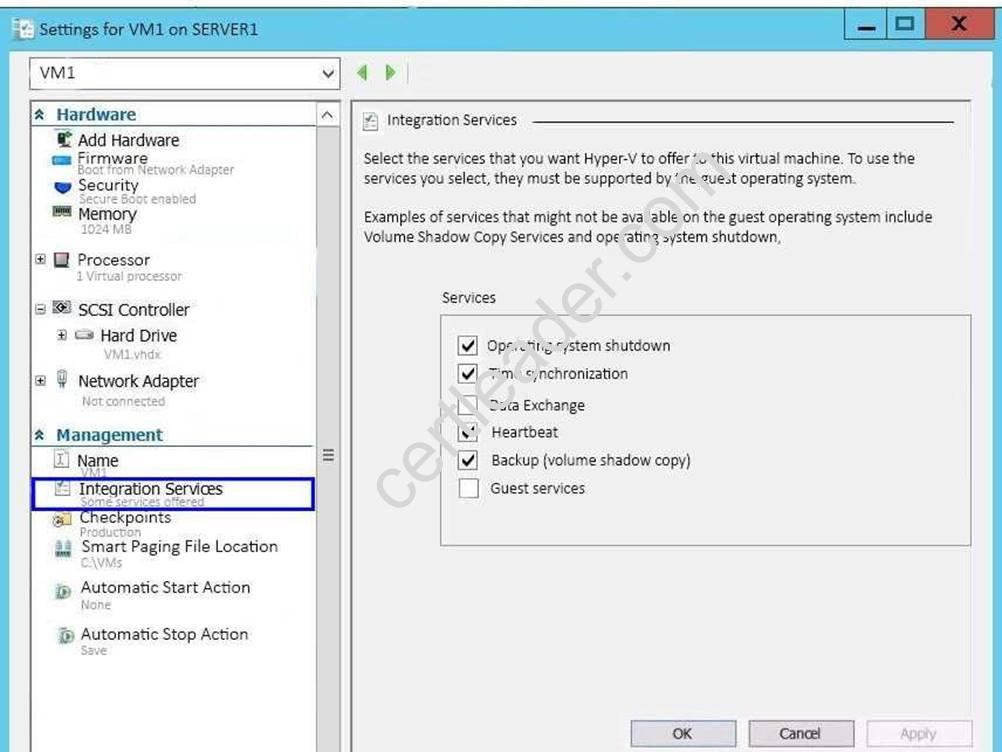This screenshot has height=752, width=1002.
Task: Minimize the VM1 settings window
Action: (x=866, y=26)
